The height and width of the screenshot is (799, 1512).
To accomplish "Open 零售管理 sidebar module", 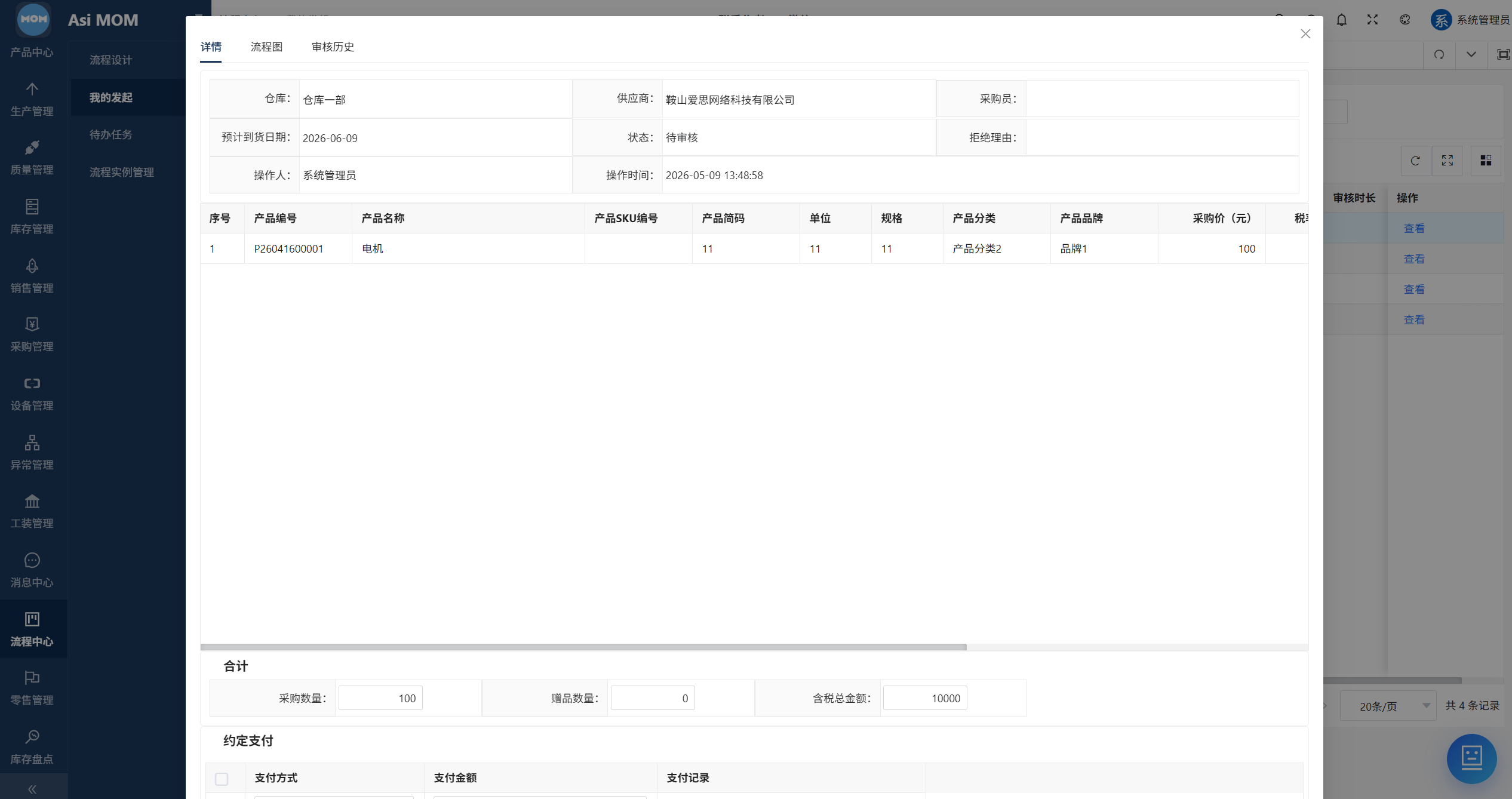I will point(32,688).
